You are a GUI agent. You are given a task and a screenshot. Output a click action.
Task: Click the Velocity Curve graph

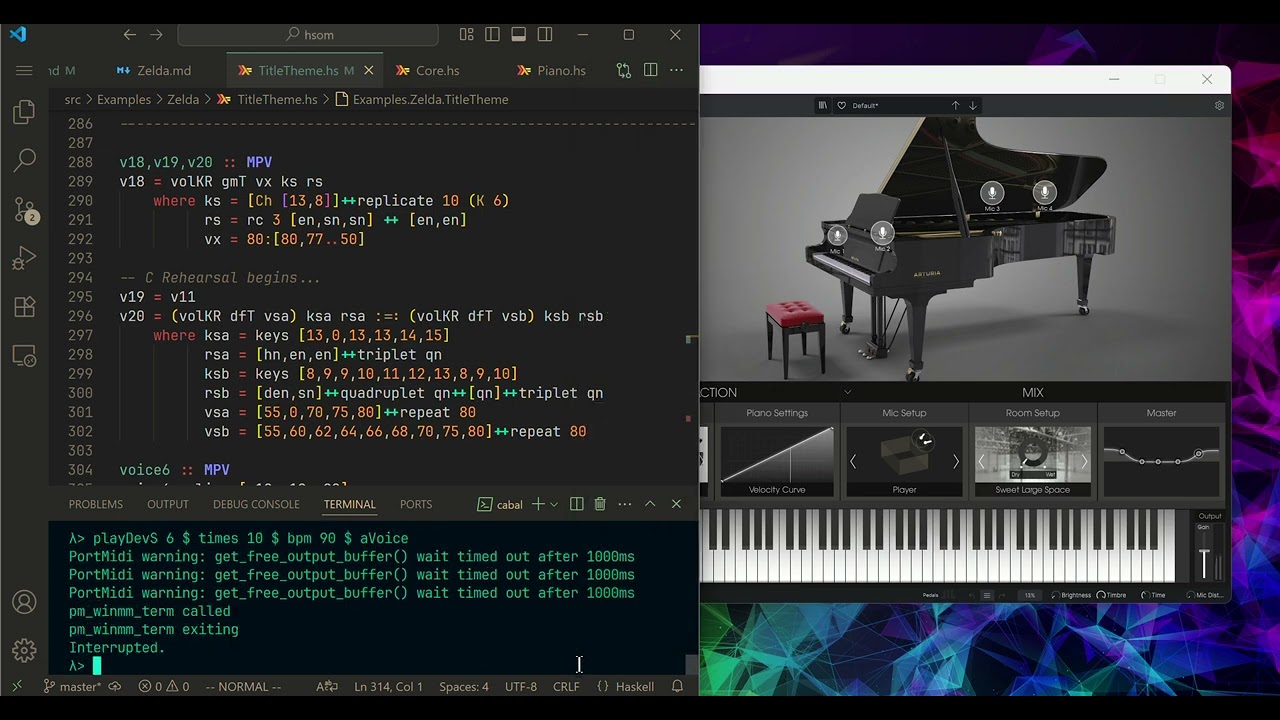pos(777,455)
